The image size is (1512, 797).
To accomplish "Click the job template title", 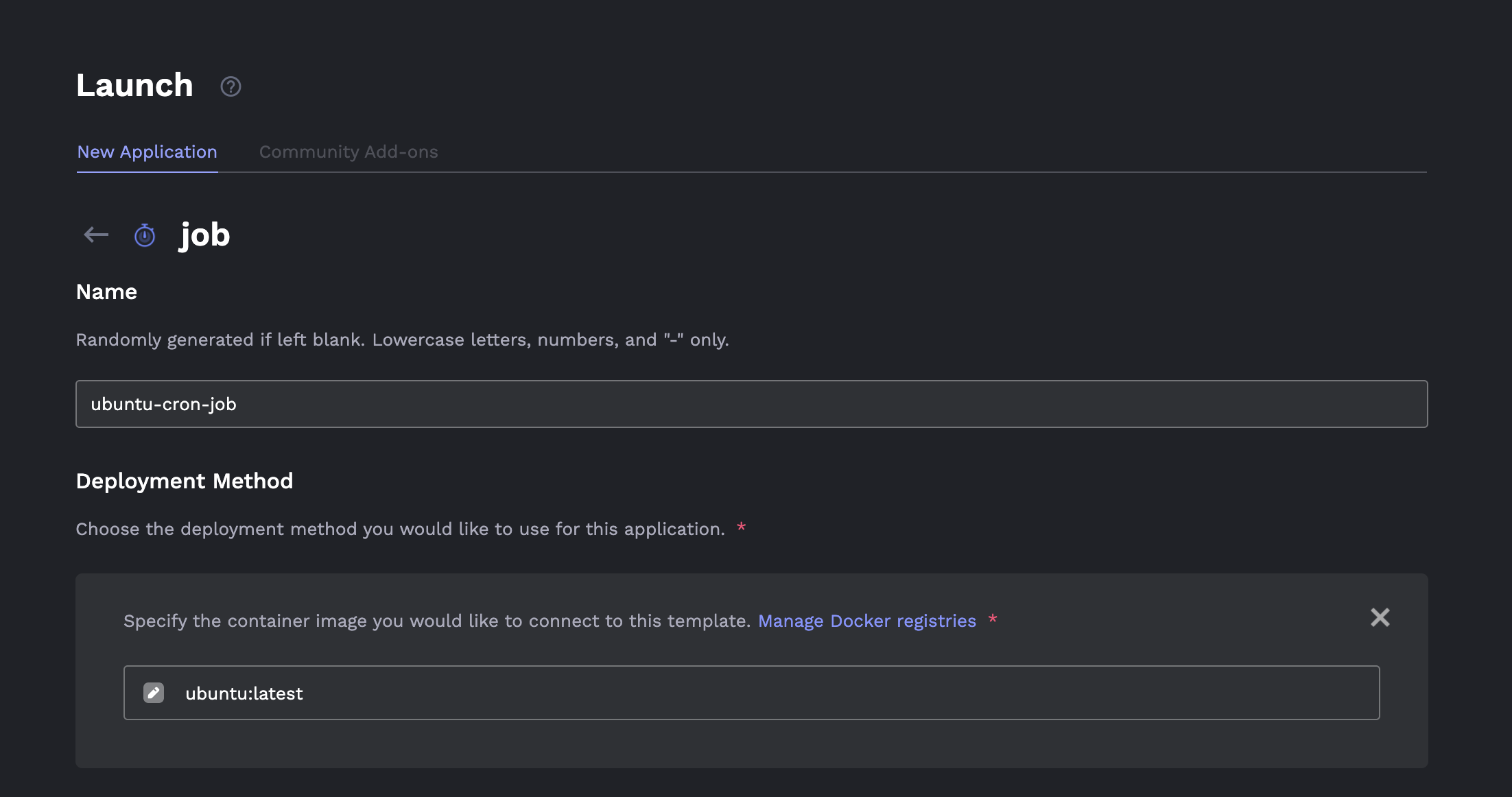I will point(204,235).
